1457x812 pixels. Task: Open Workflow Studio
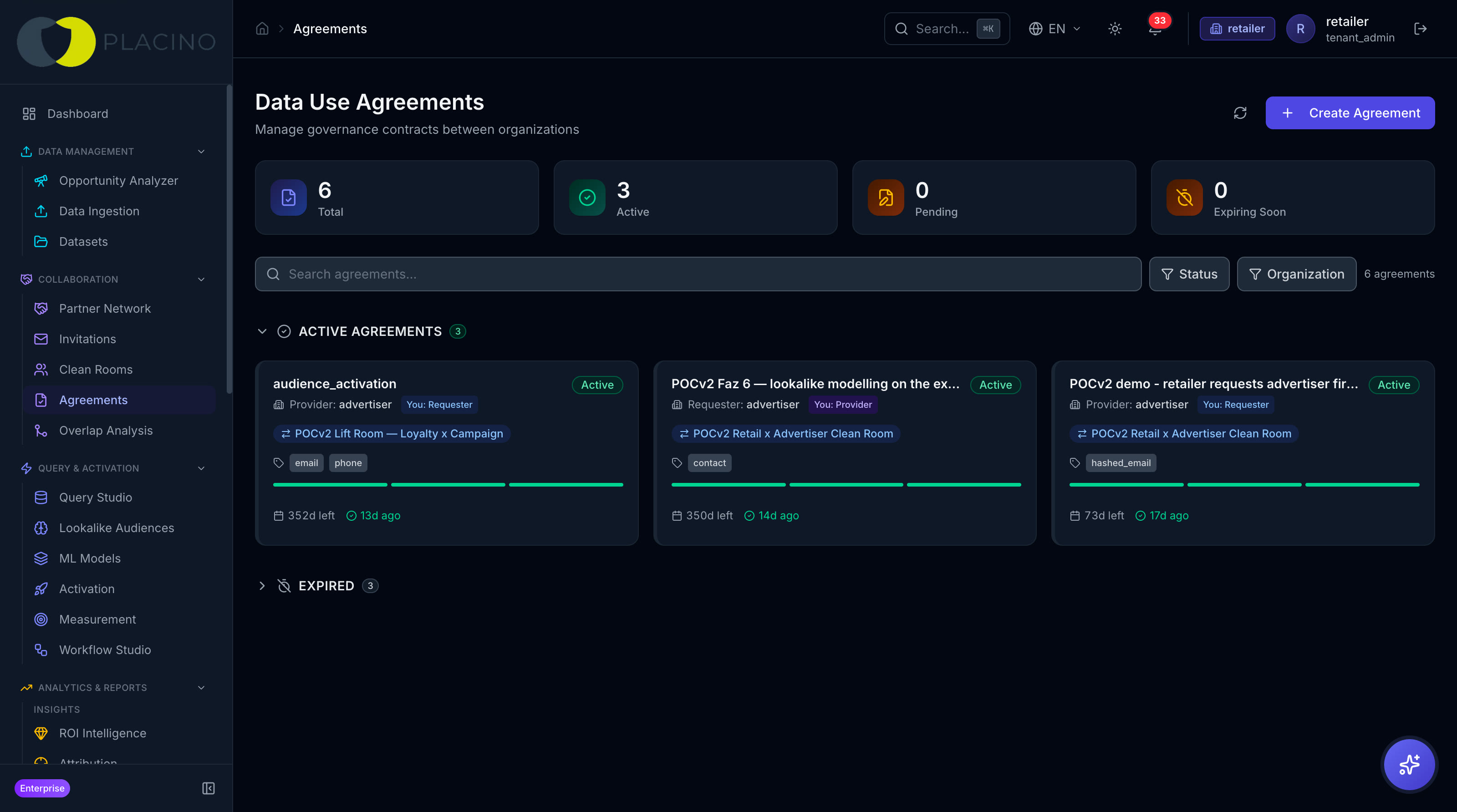[120, 650]
